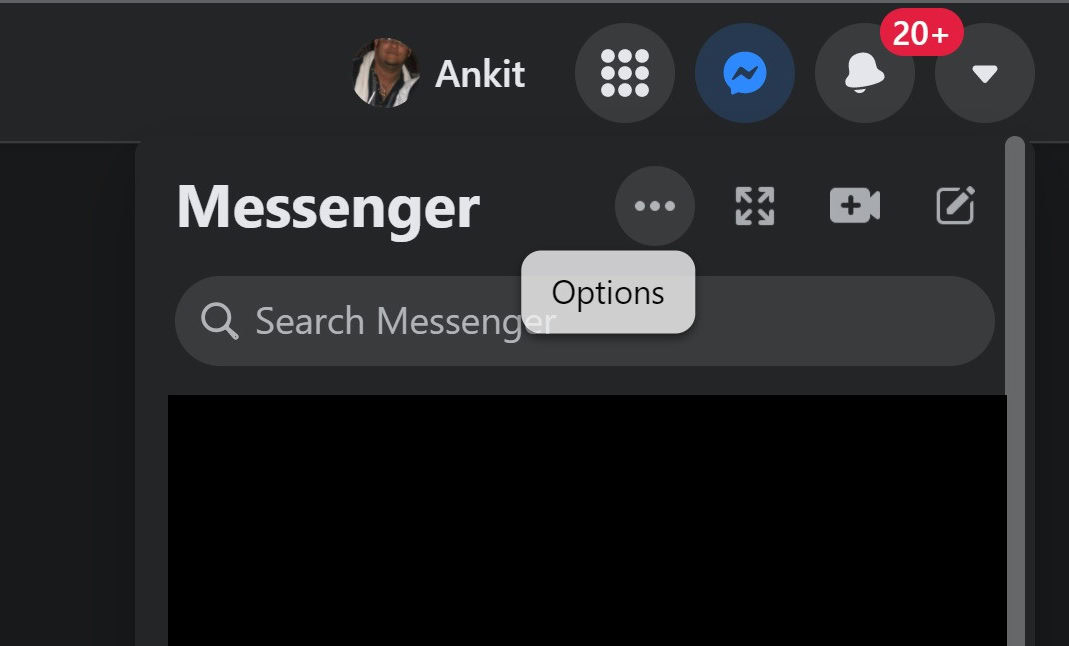
Task: Open Ankit's profile picture
Action: tap(386, 73)
